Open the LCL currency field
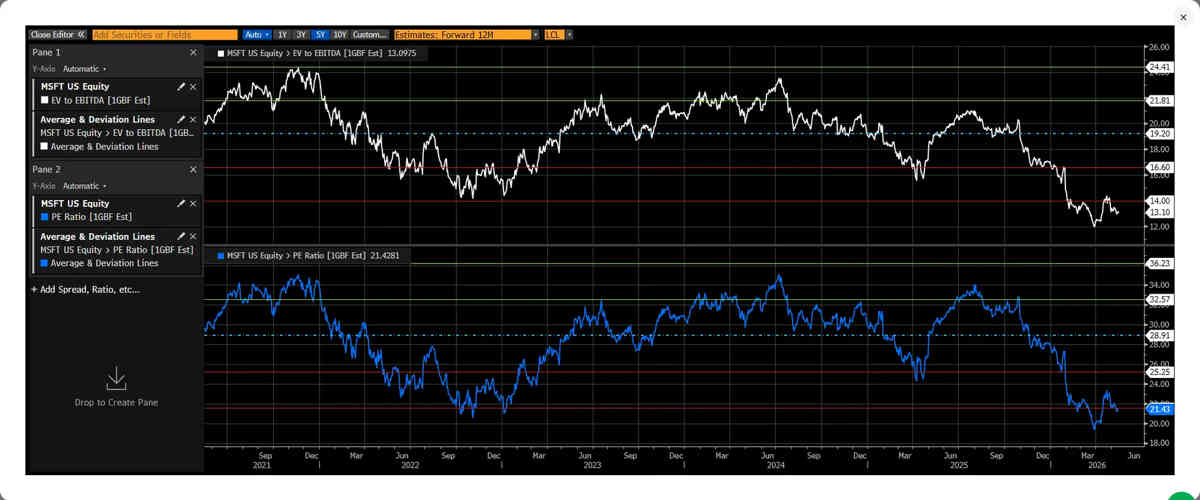The image size is (1200, 500). tap(553, 34)
